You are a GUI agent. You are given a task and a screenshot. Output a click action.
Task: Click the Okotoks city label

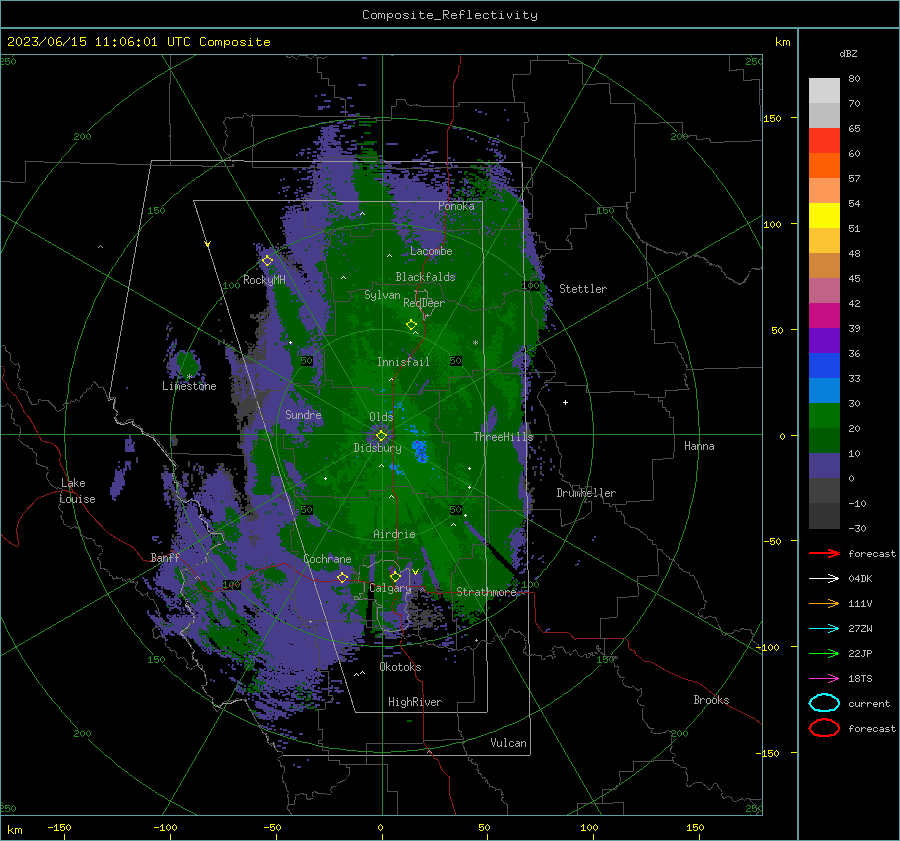[x=400, y=667]
